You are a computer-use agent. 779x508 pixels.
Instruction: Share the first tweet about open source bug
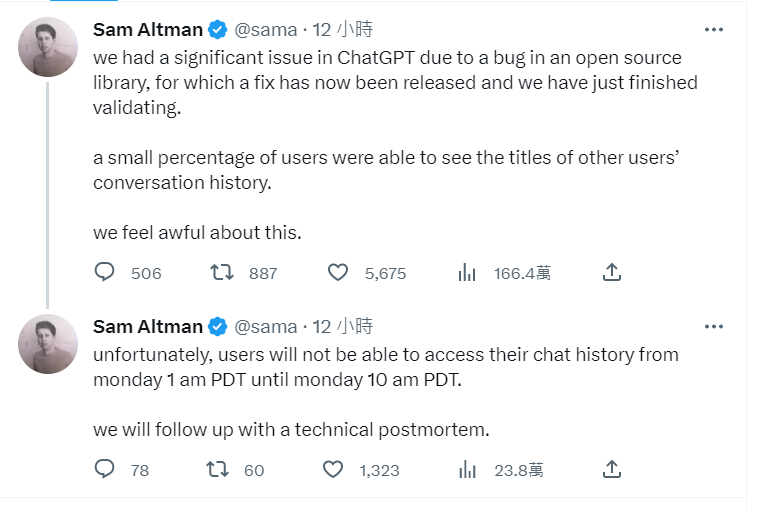(x=613, y=272)
